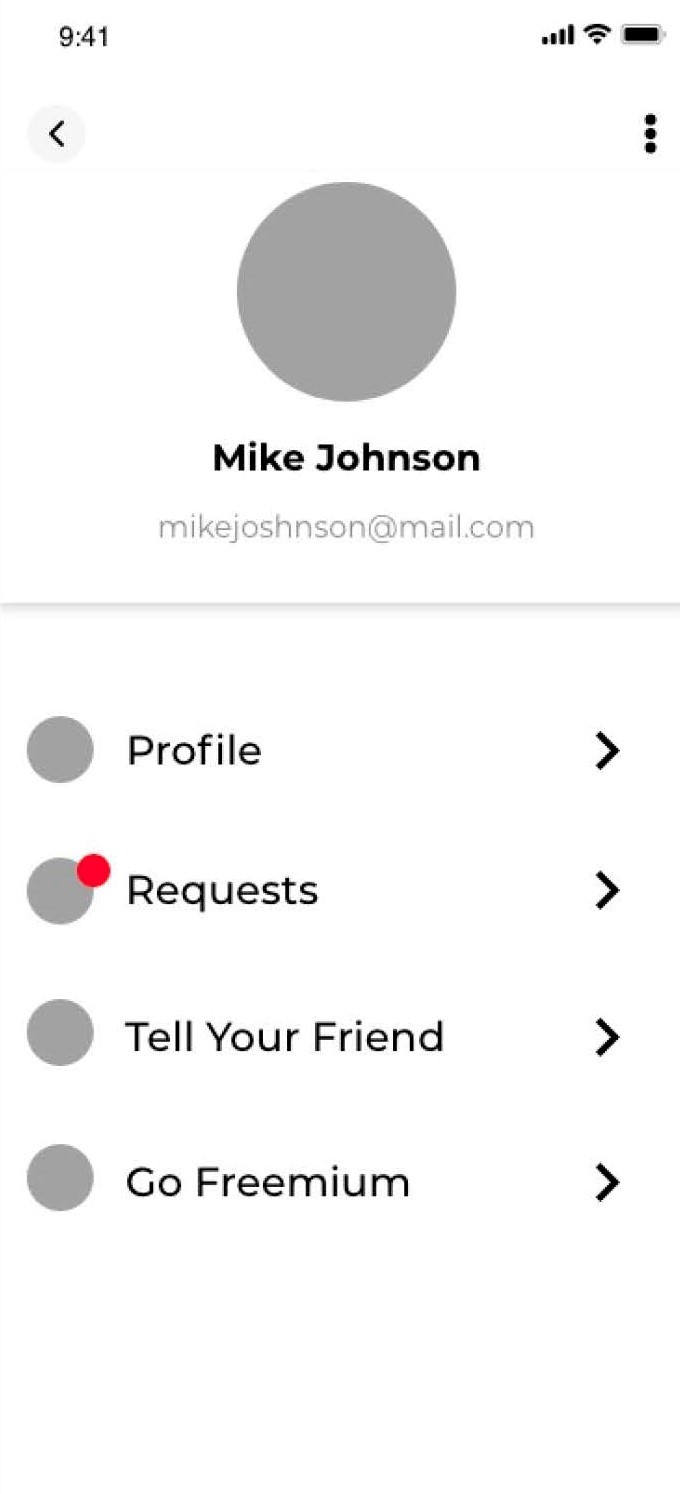Tap the Wi-Fi status icon
The image size is (680, 1494).
[x=597, y=35]
